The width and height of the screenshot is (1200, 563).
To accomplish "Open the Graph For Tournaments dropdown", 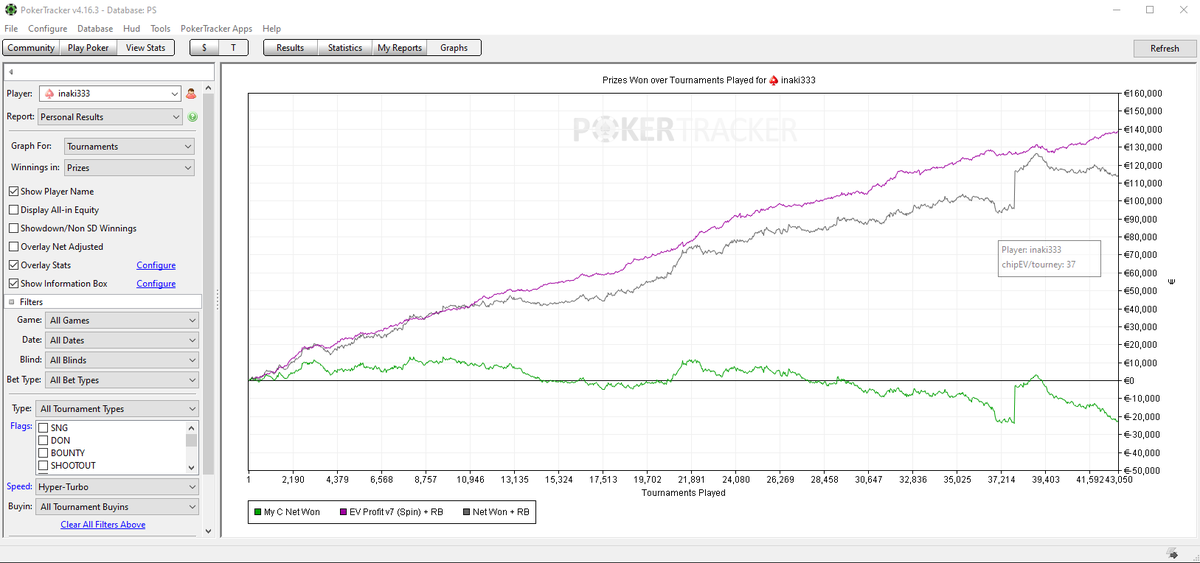I will click(x=129, y=146).
